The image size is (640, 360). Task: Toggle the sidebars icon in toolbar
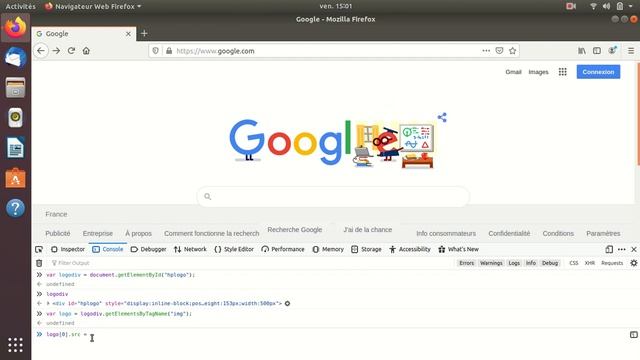point(597,51)
